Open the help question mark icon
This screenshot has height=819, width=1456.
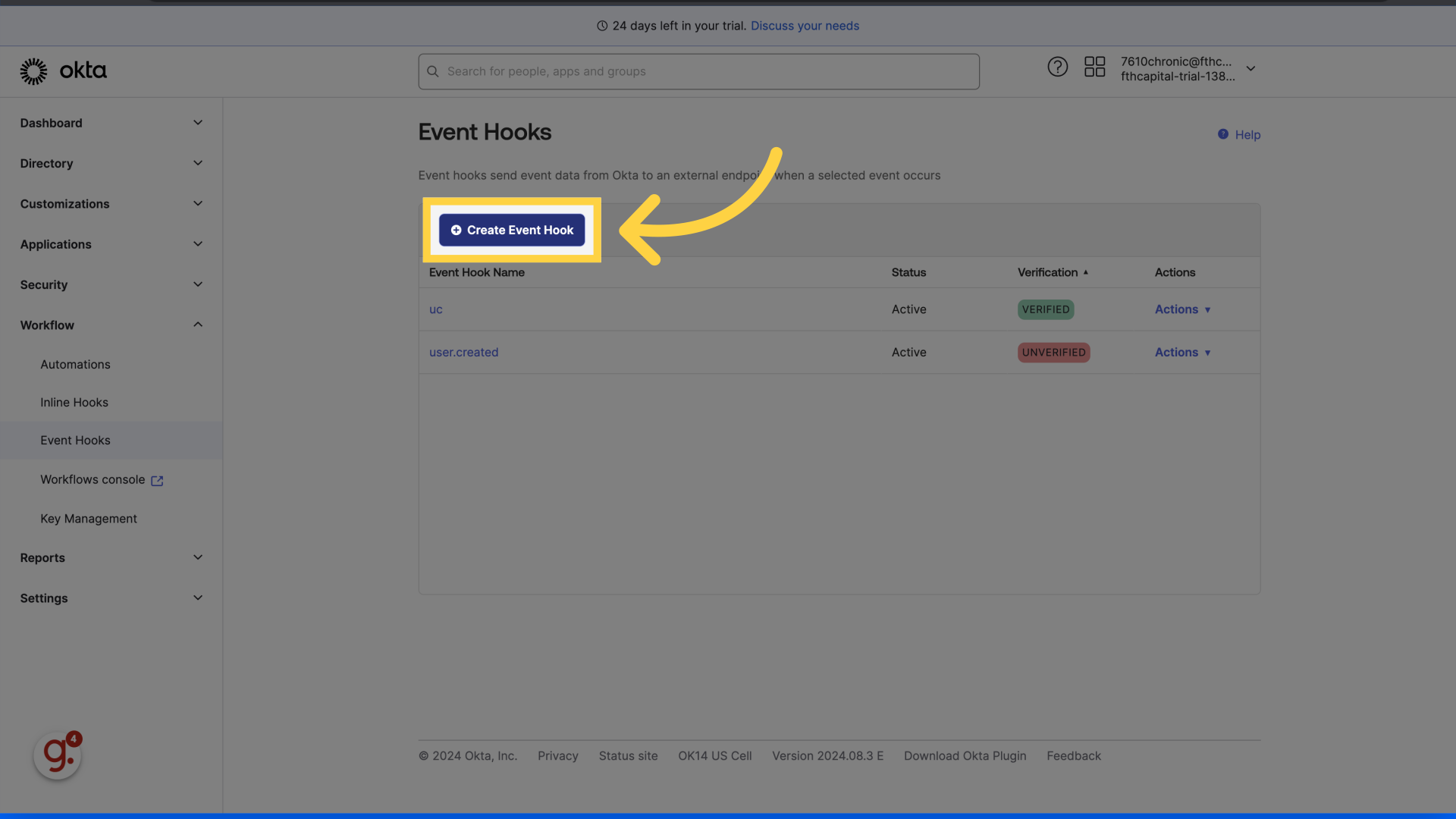pos(1057,67)
